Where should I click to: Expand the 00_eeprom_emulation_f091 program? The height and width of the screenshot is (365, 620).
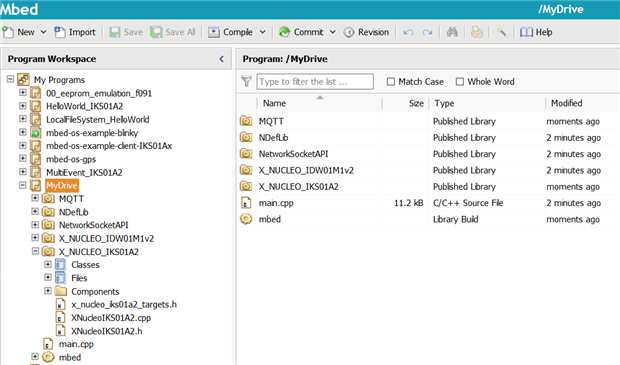click(x=23, y=93)
